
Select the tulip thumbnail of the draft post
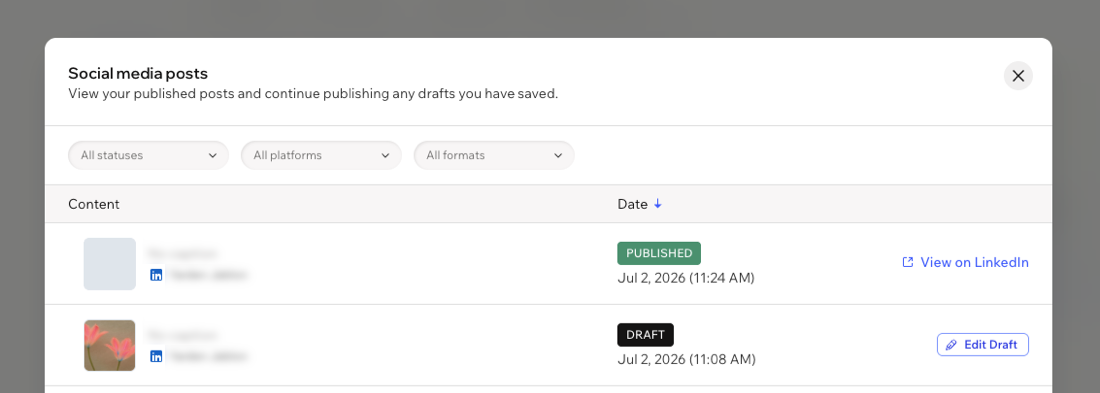click(109, 345)
